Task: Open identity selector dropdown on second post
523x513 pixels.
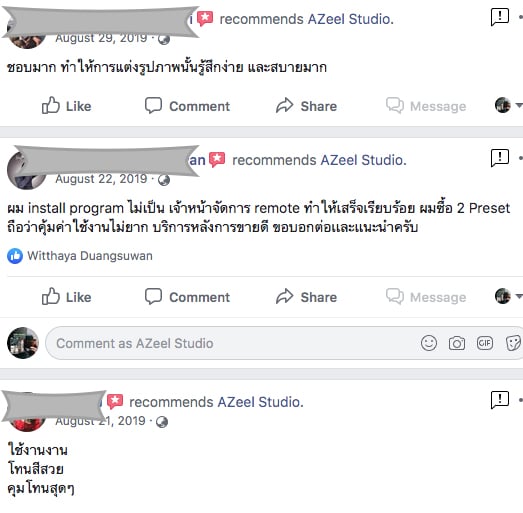Action: tap(508, 296)
